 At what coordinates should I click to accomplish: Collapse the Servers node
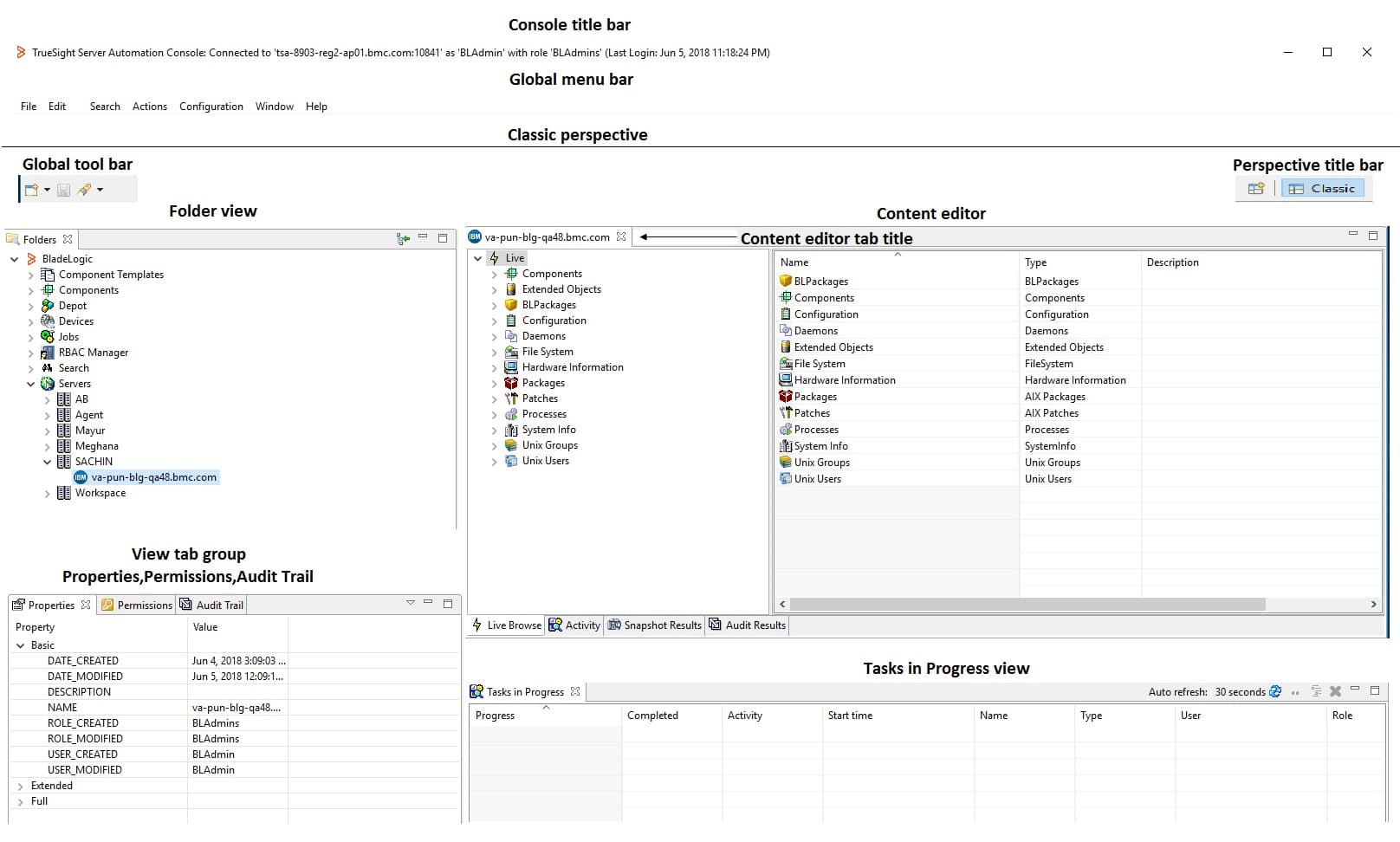point(31,384)
